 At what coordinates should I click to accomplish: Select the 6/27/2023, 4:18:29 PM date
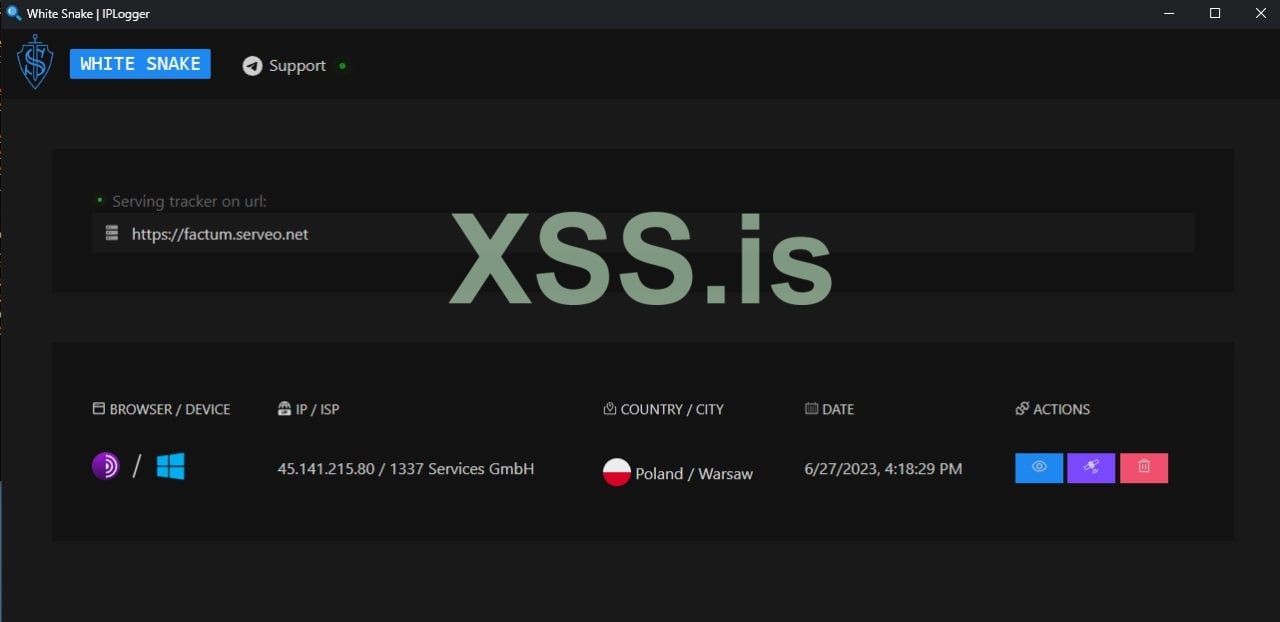883,469
